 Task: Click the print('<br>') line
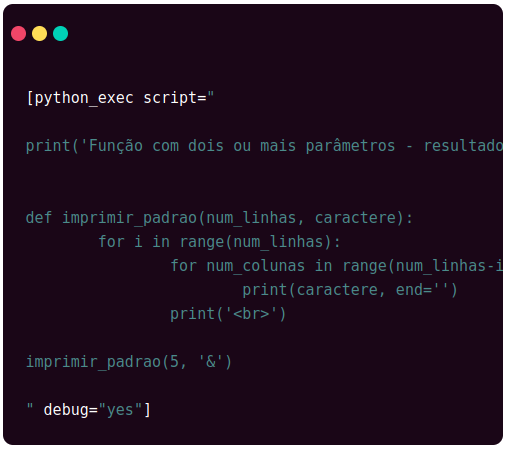tap(228, 314)
